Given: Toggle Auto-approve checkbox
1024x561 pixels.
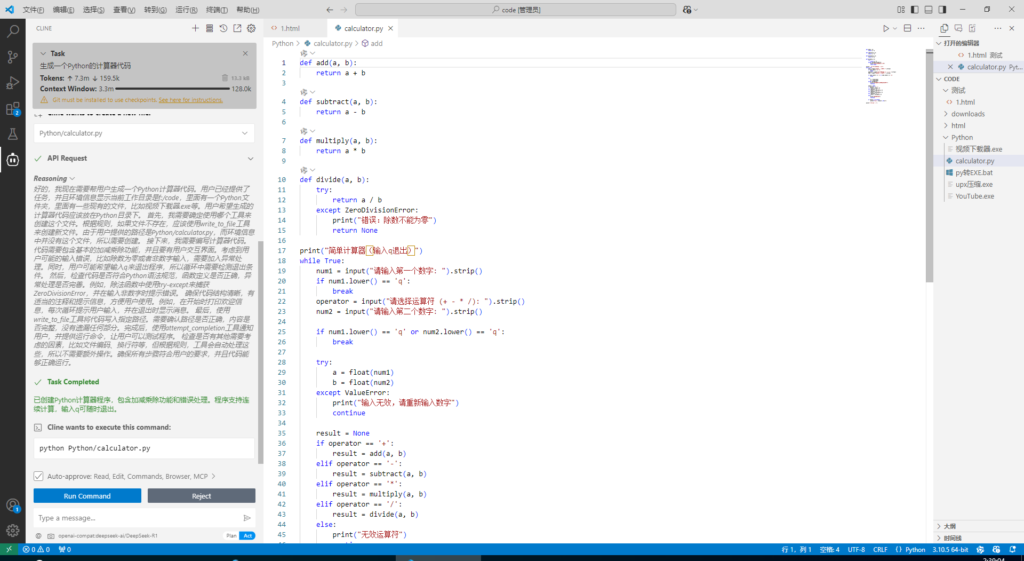Looking at the screenshot, I should (x=39, y=476).
